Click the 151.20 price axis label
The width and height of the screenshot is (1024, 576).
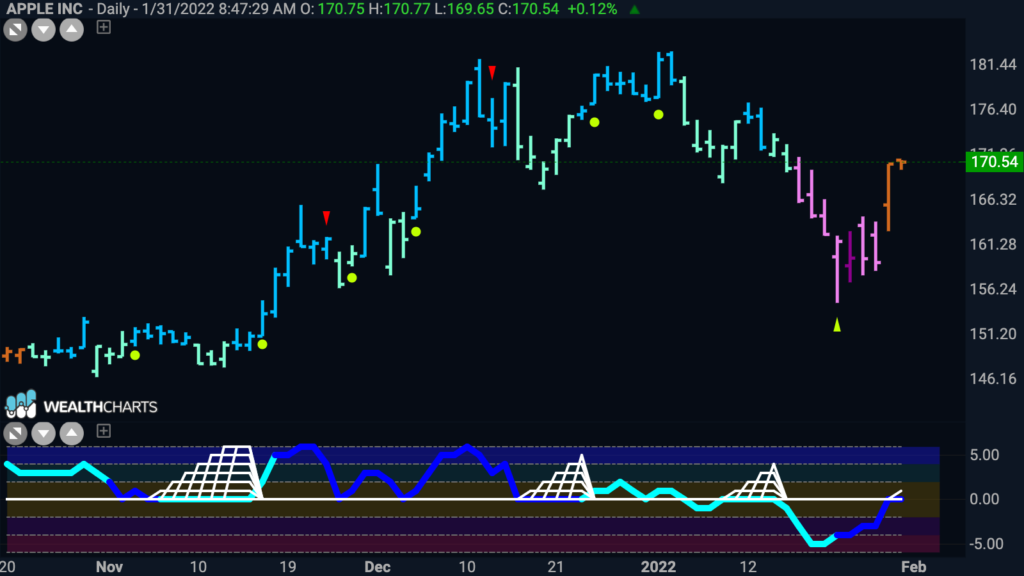click(993, 334)
